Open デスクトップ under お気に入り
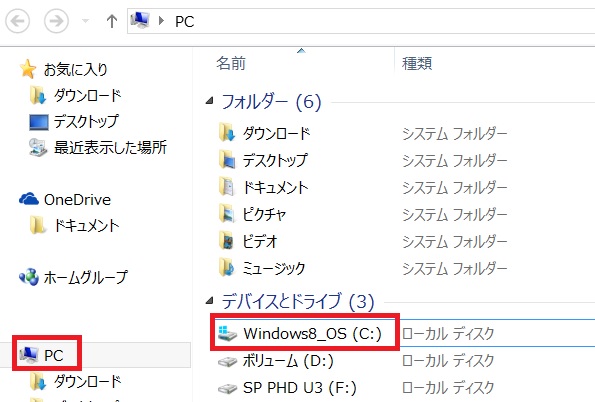Image resolution: width=595 pixels, height=402 pixels. [x=86, y=122]
